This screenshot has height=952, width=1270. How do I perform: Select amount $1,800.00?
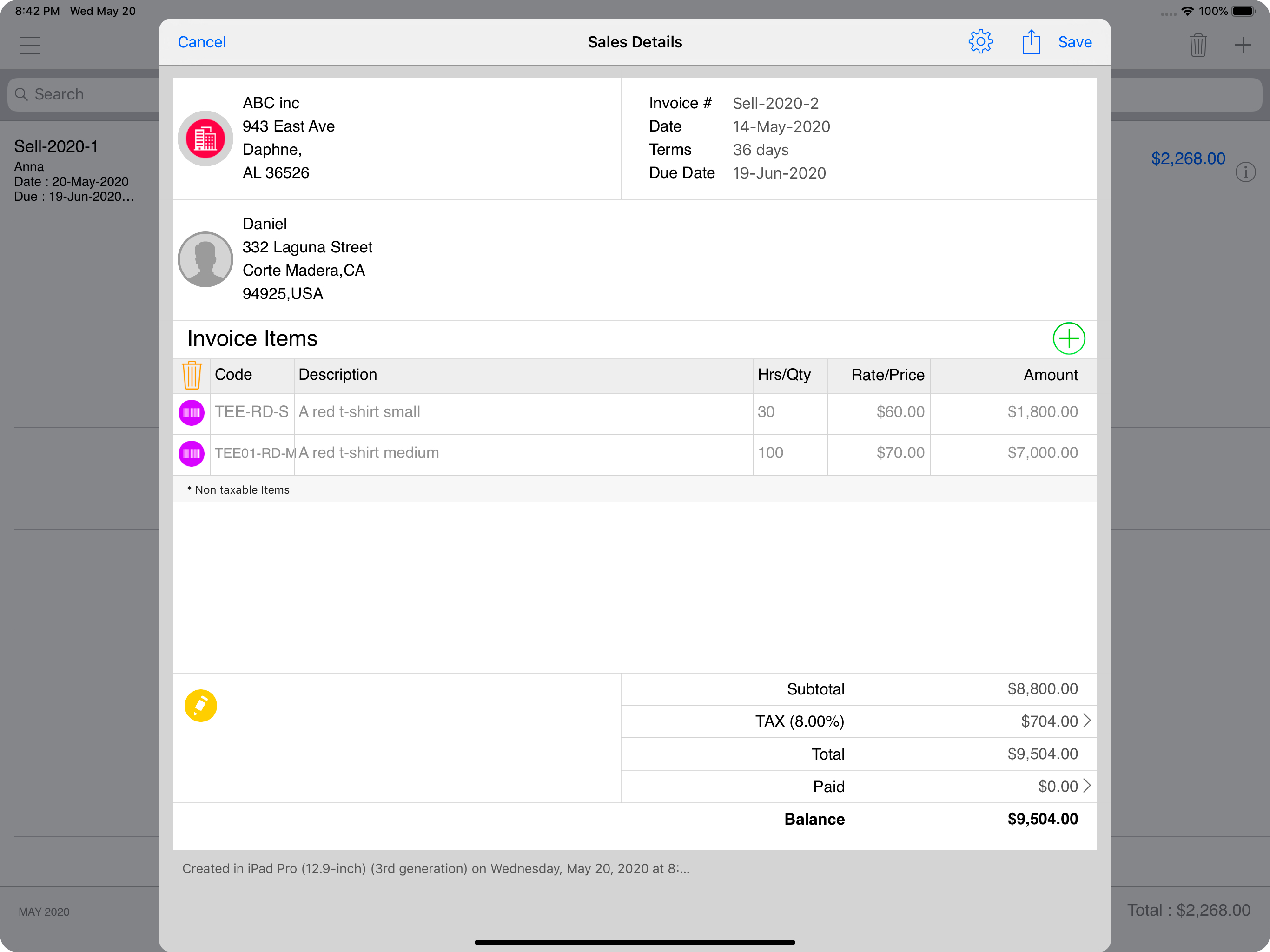point(1013,412)
